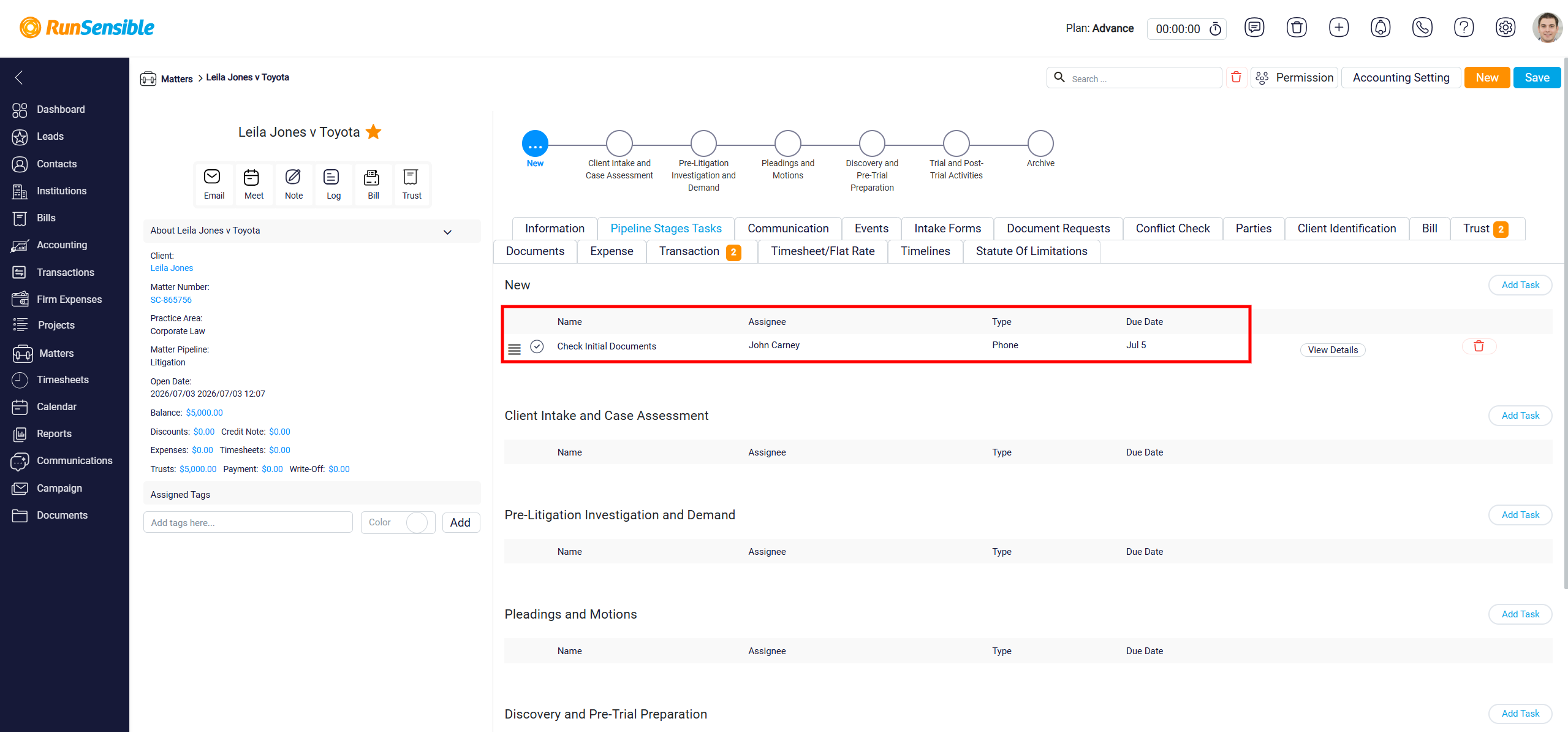Open the Statute Of Limitations tab

pos(1031,251)
